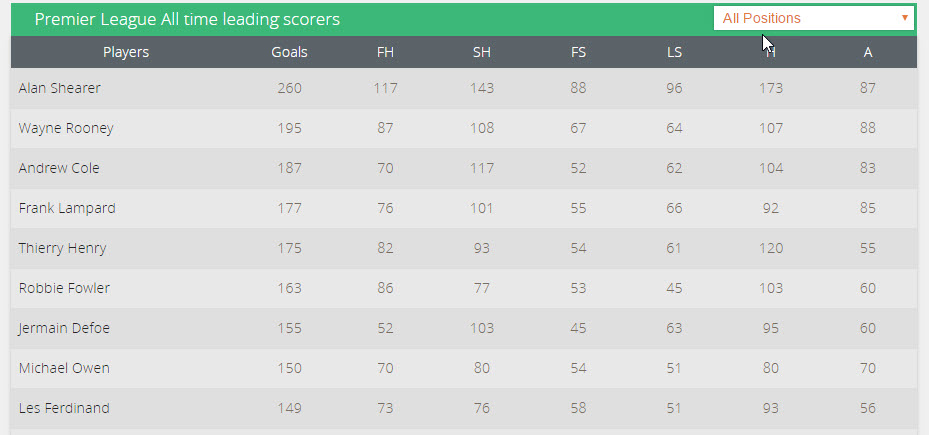Select Les Ferdinand's row name
The image size is (929, 435).
point(64,408)
